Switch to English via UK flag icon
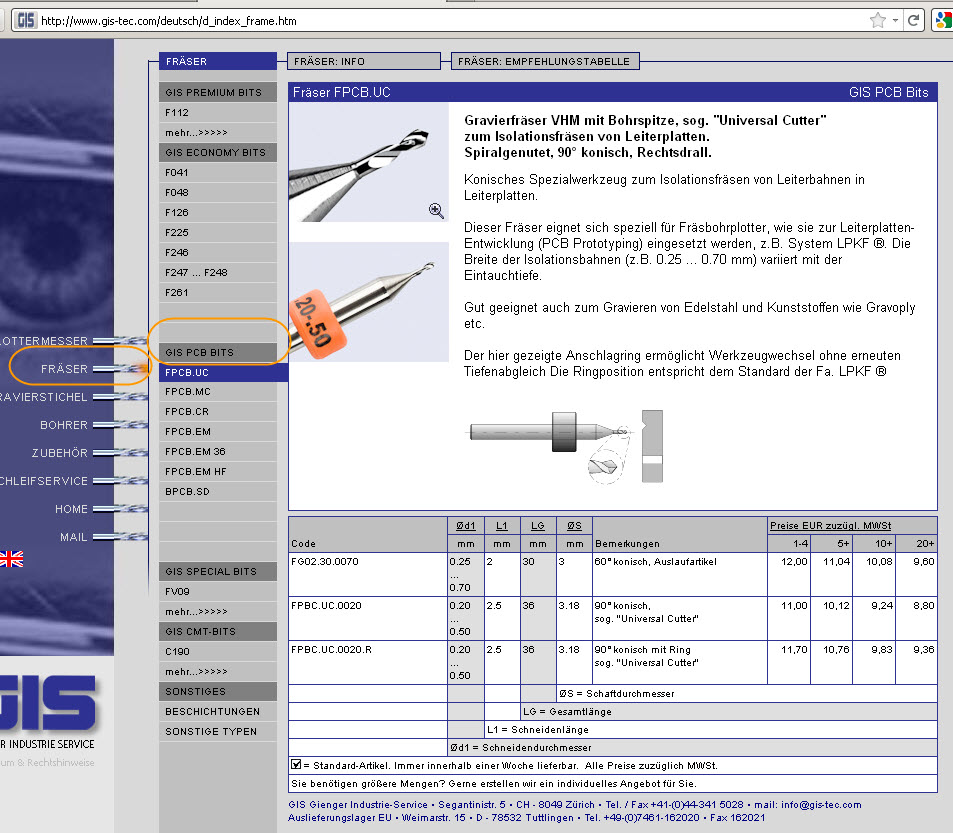Screen dimensions: 953x833 [x=12, y=559]
